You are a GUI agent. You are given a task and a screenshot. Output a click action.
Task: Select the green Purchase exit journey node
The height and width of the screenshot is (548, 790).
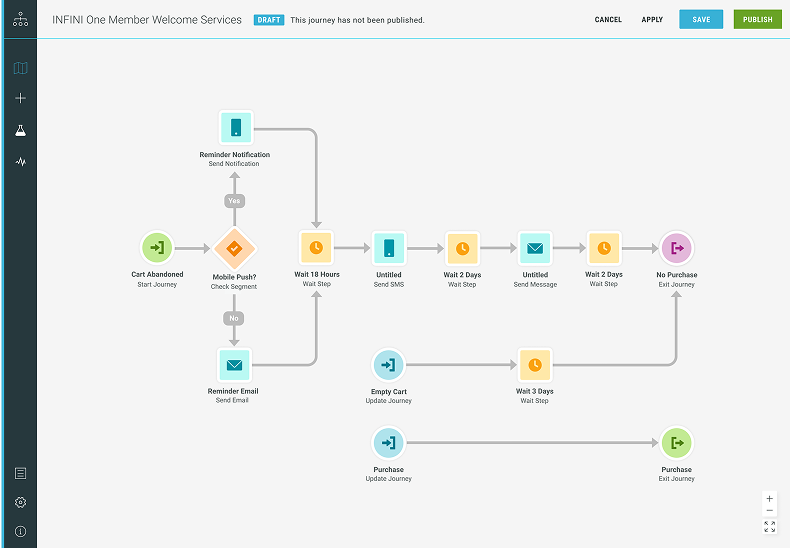pyautogui.click(x=676, y=442)
